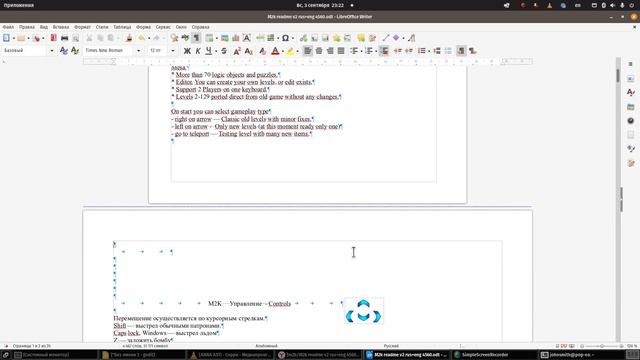
Task: Insert a comment note icon
Action: [x=361, y=38]
